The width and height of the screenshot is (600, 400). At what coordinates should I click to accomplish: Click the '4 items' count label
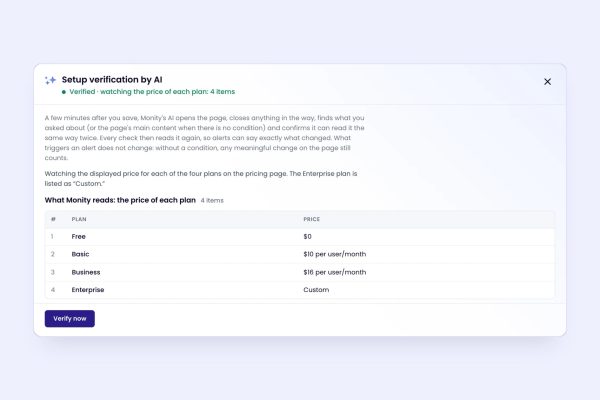click(x=212, y=201)
